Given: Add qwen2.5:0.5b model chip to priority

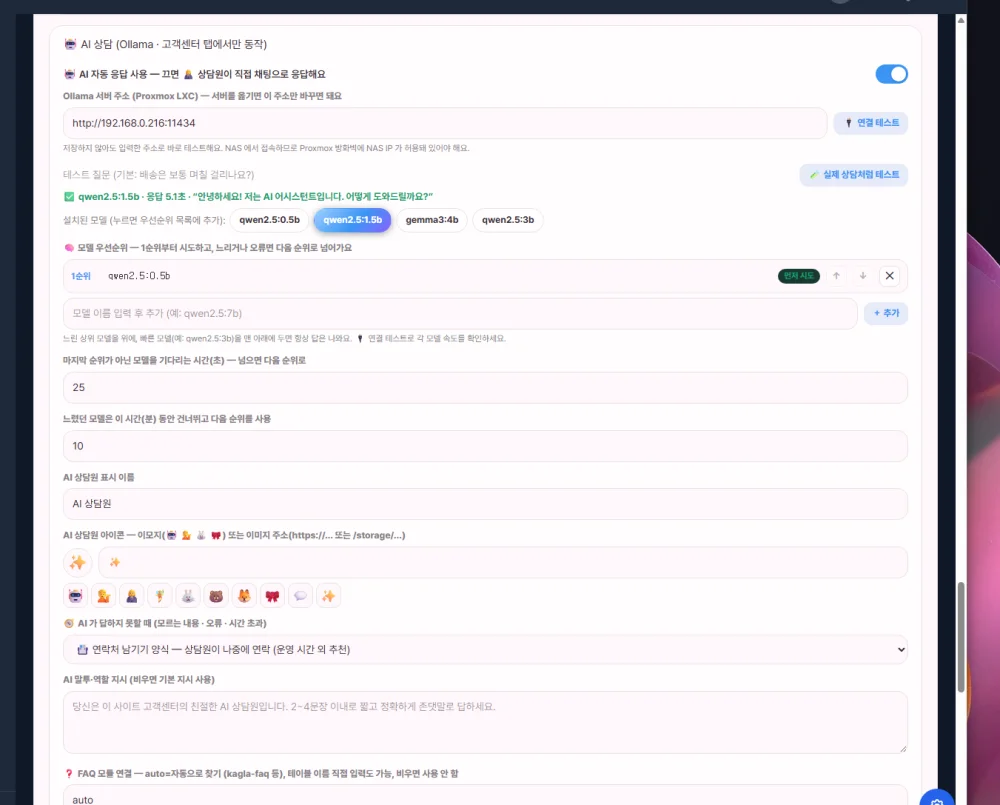Looking at the screenshot, I should 269,220.
